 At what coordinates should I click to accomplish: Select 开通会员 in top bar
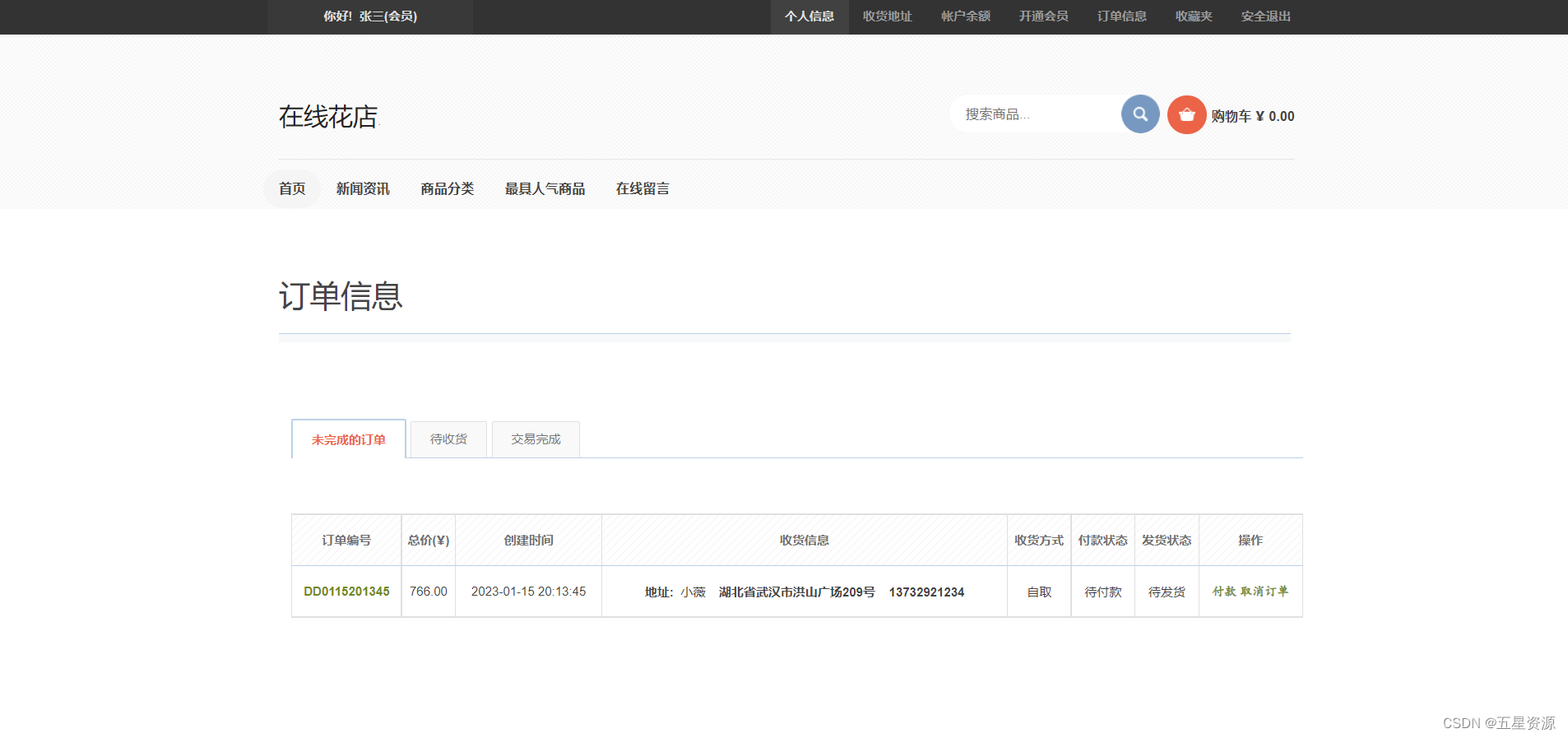point(1044,16)
